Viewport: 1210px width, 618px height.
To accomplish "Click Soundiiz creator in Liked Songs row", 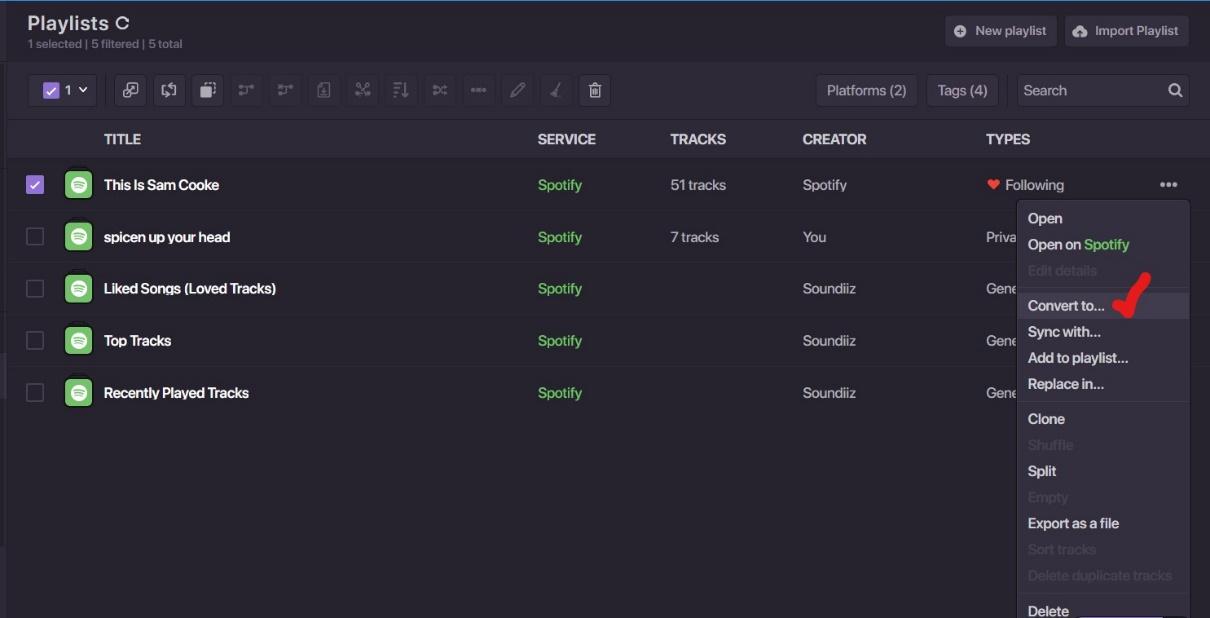I will tap(829, 289).
